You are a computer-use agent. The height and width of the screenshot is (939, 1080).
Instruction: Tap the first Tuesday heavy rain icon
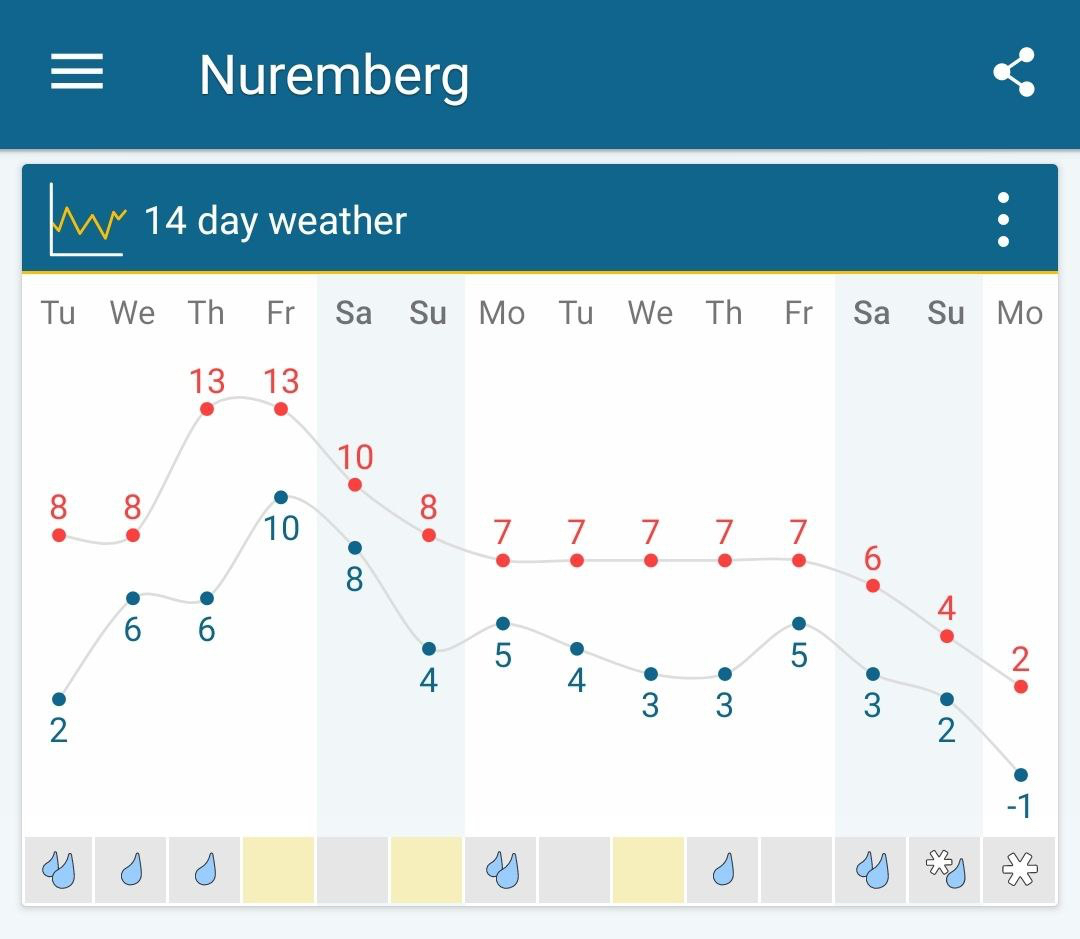click(58, 870)
